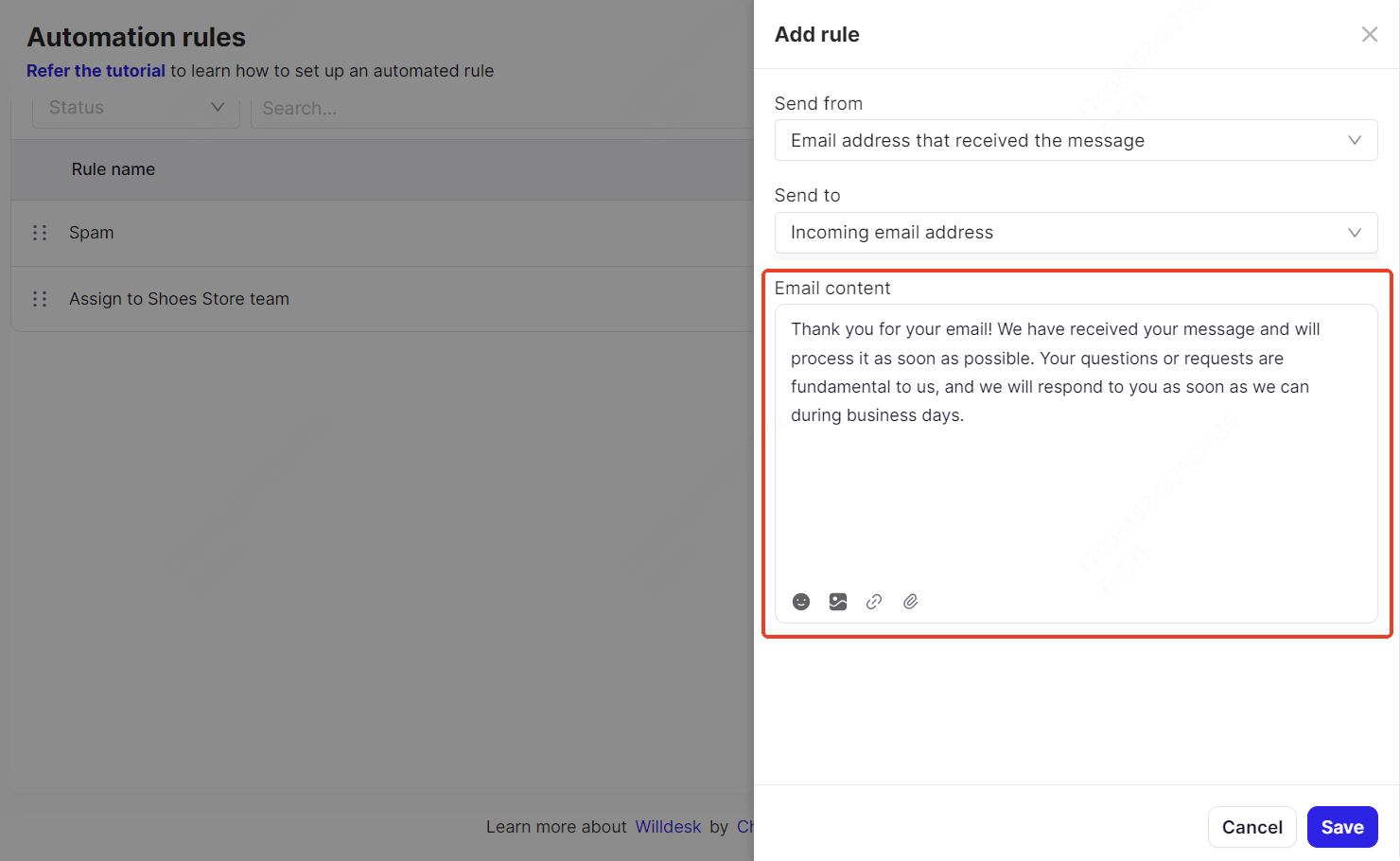Open the Send to dropdown
1400x861 pixels.
(x=1076, y=233)
